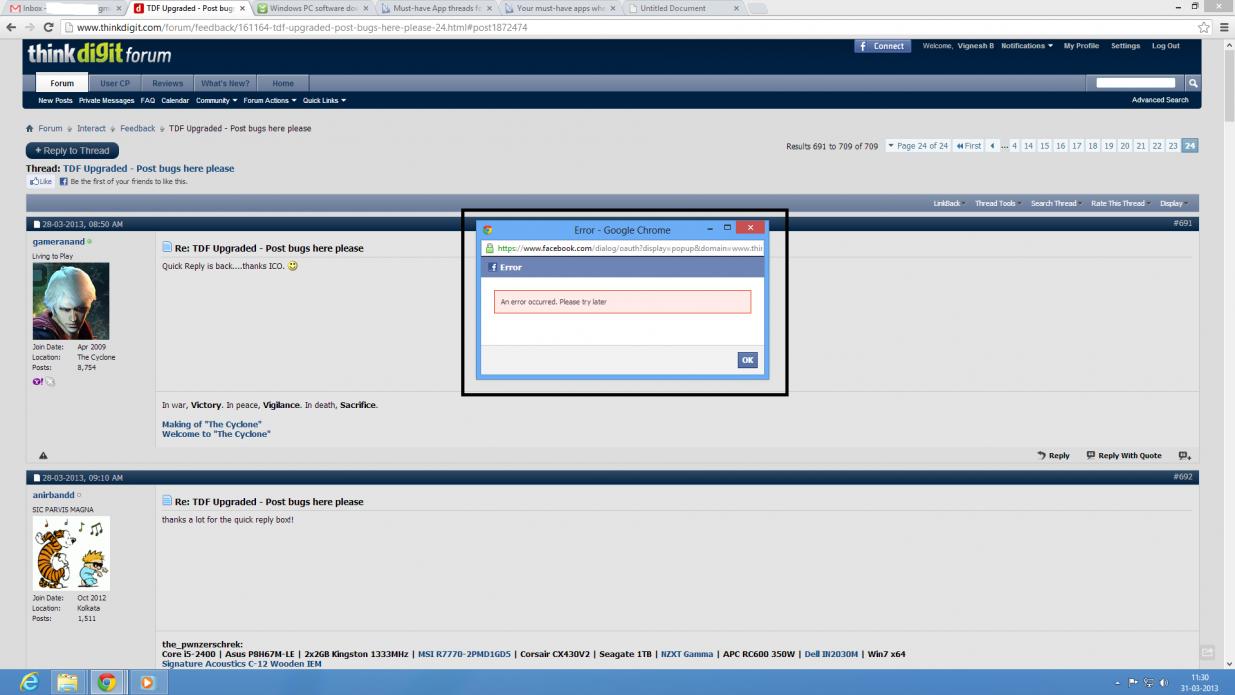
Task: Open Internet Explorer from the taskbar
Action: (x=29, y=682)
